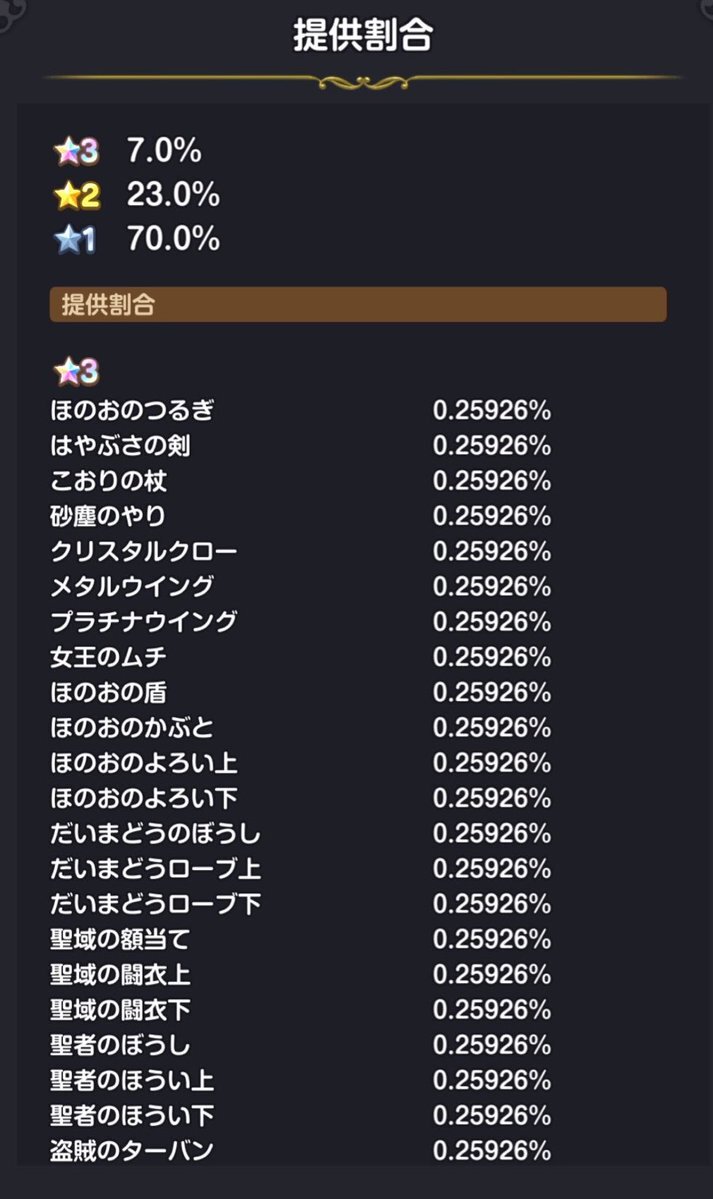This screenshot has width=713, height=1199.
Task: Click the gold 2-star icon beside 23.0%
Action: [x=76, y=196]
